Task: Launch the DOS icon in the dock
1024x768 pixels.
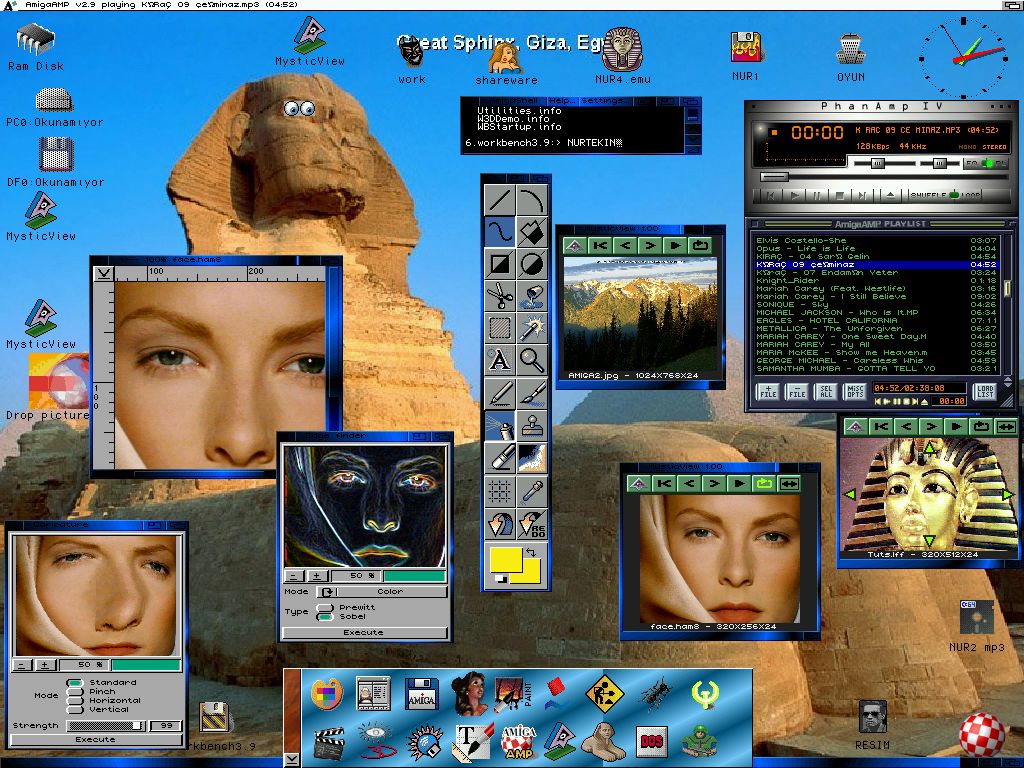Action: coord(651,741)
